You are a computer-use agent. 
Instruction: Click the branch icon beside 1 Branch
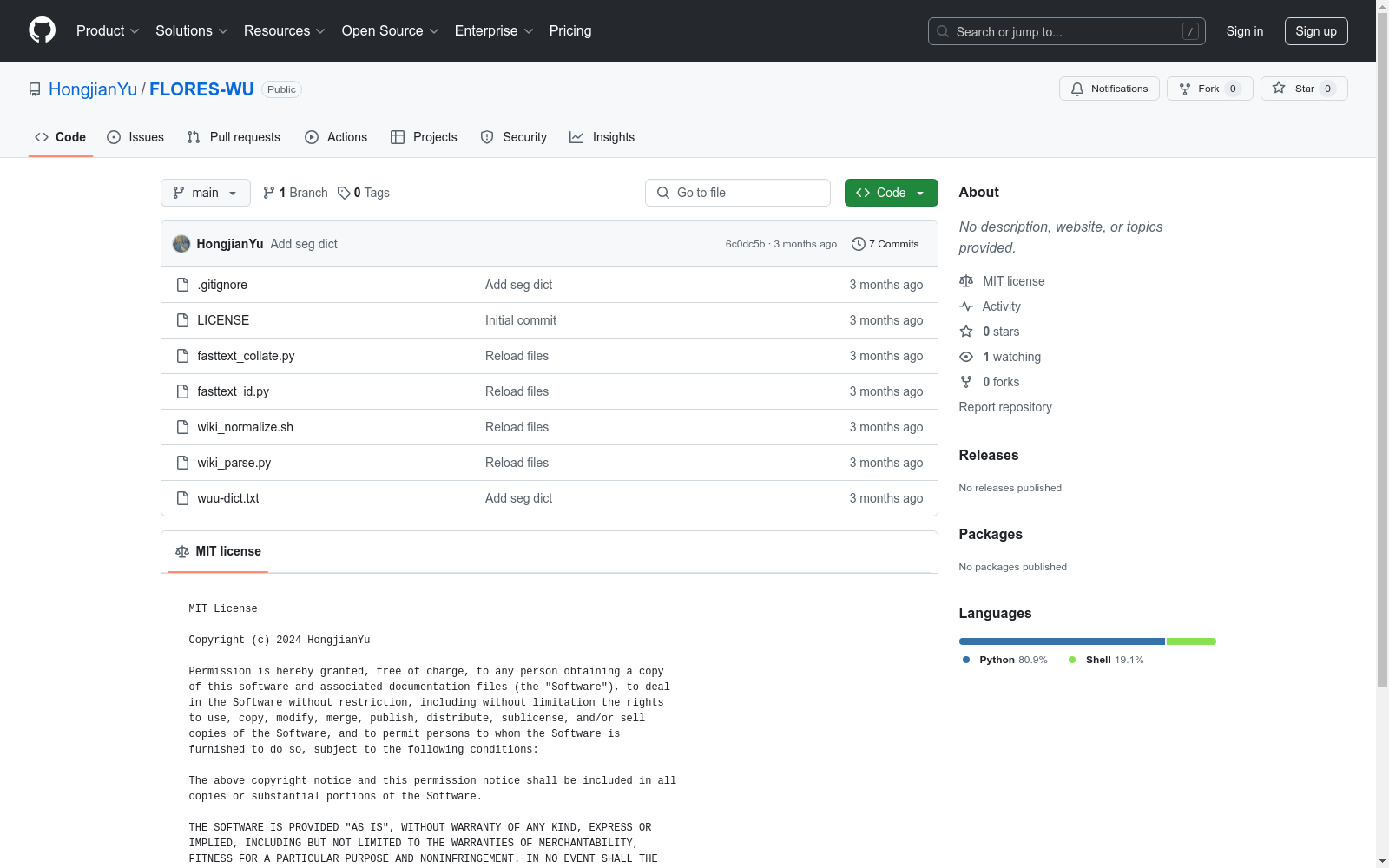[x=269, y=193]
